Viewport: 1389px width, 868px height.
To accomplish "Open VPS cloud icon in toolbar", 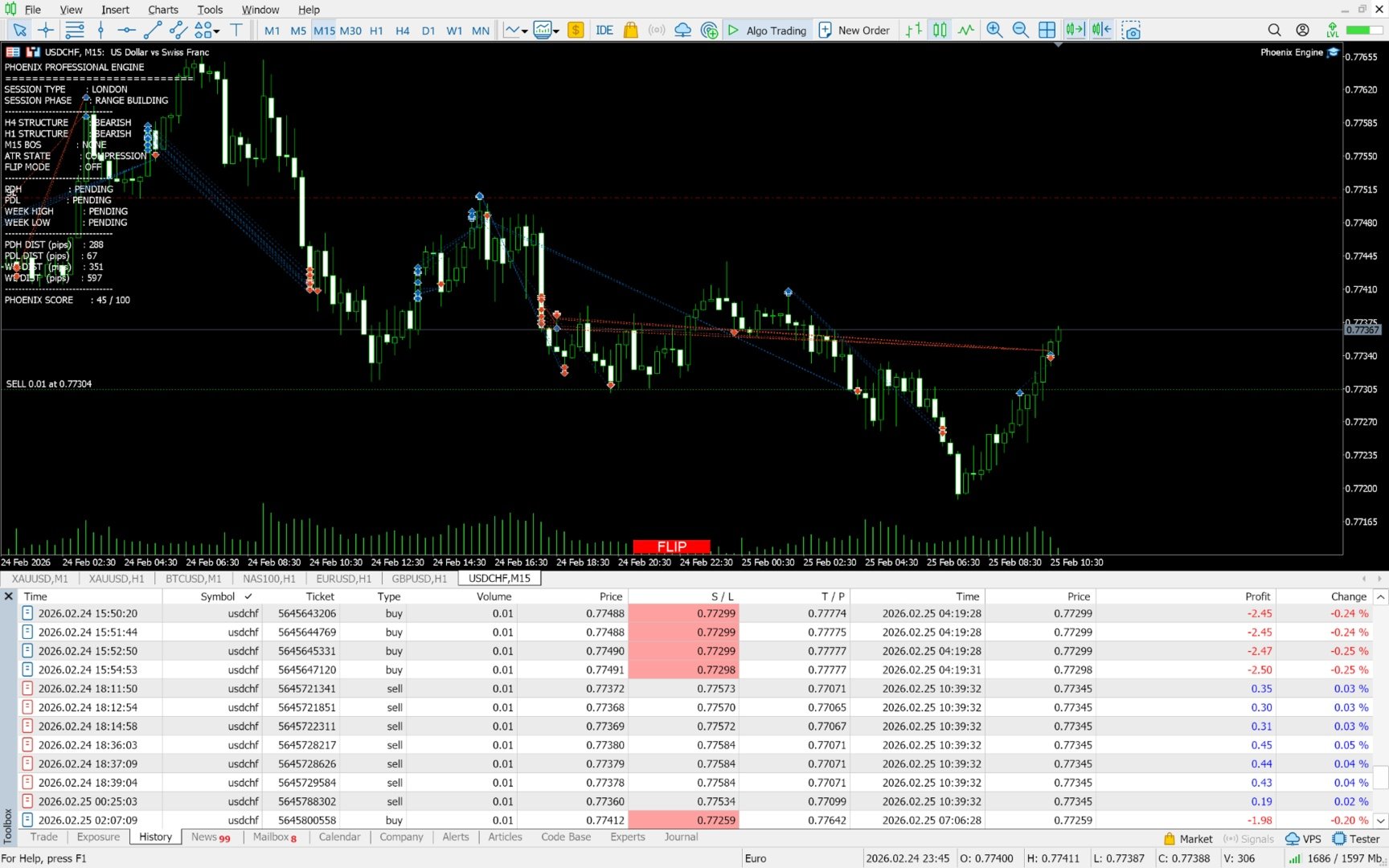I will click(682, 31).
